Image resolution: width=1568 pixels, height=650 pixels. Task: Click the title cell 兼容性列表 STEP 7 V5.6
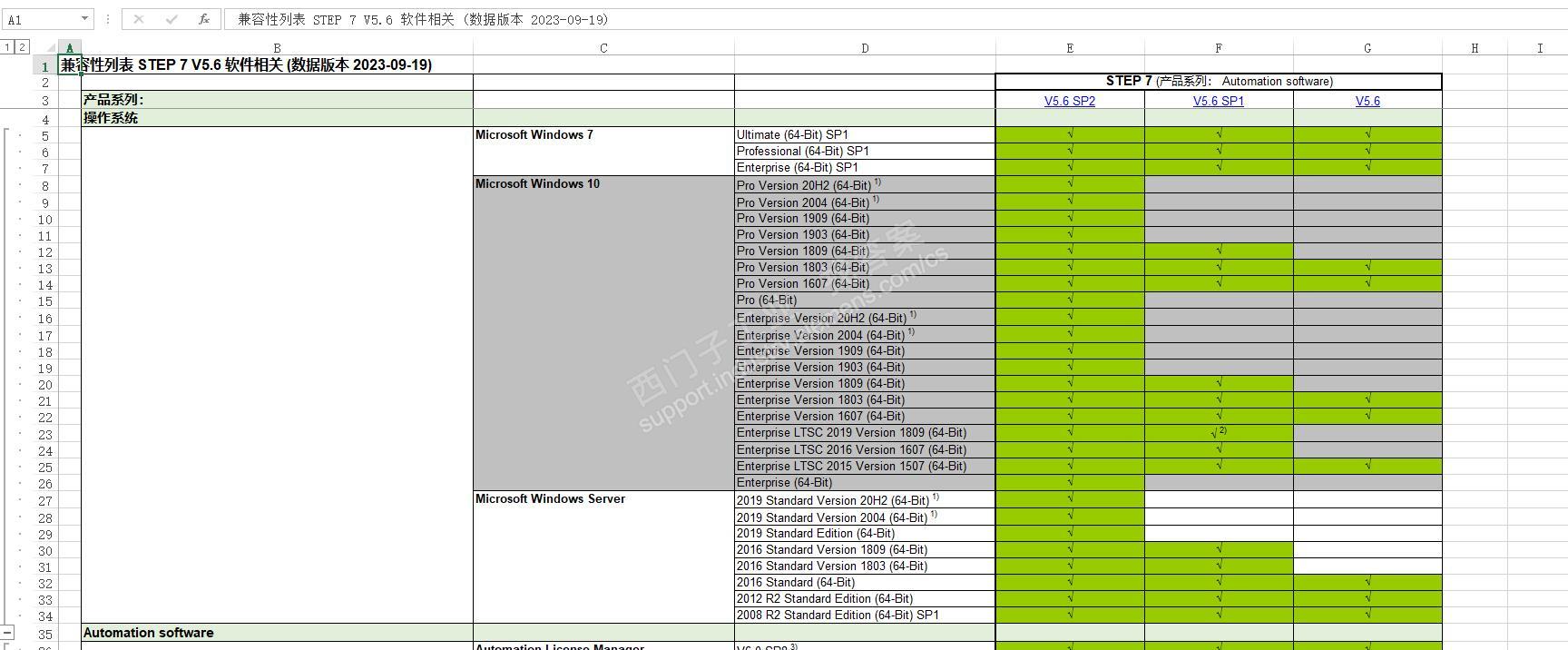[x=246, y=65]
